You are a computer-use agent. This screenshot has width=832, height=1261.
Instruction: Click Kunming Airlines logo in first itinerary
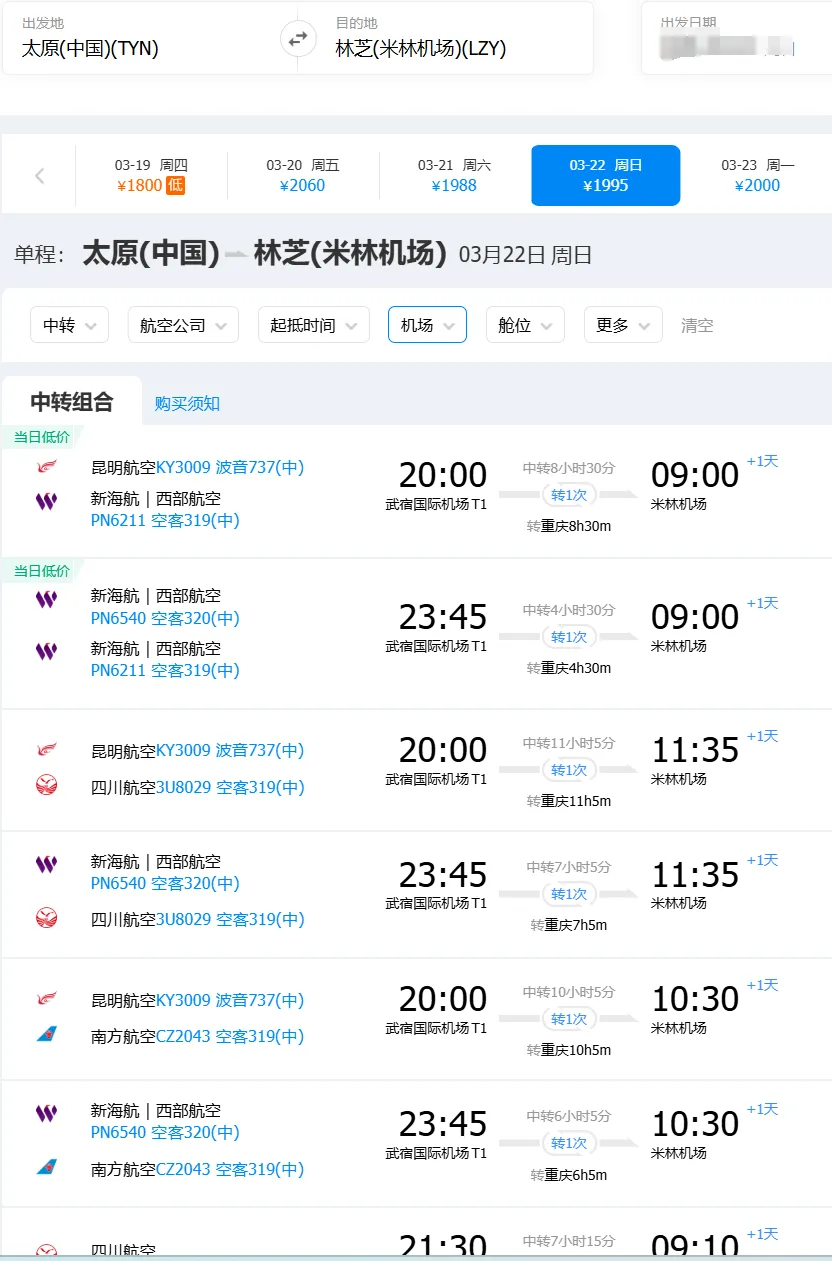[46, 467]
